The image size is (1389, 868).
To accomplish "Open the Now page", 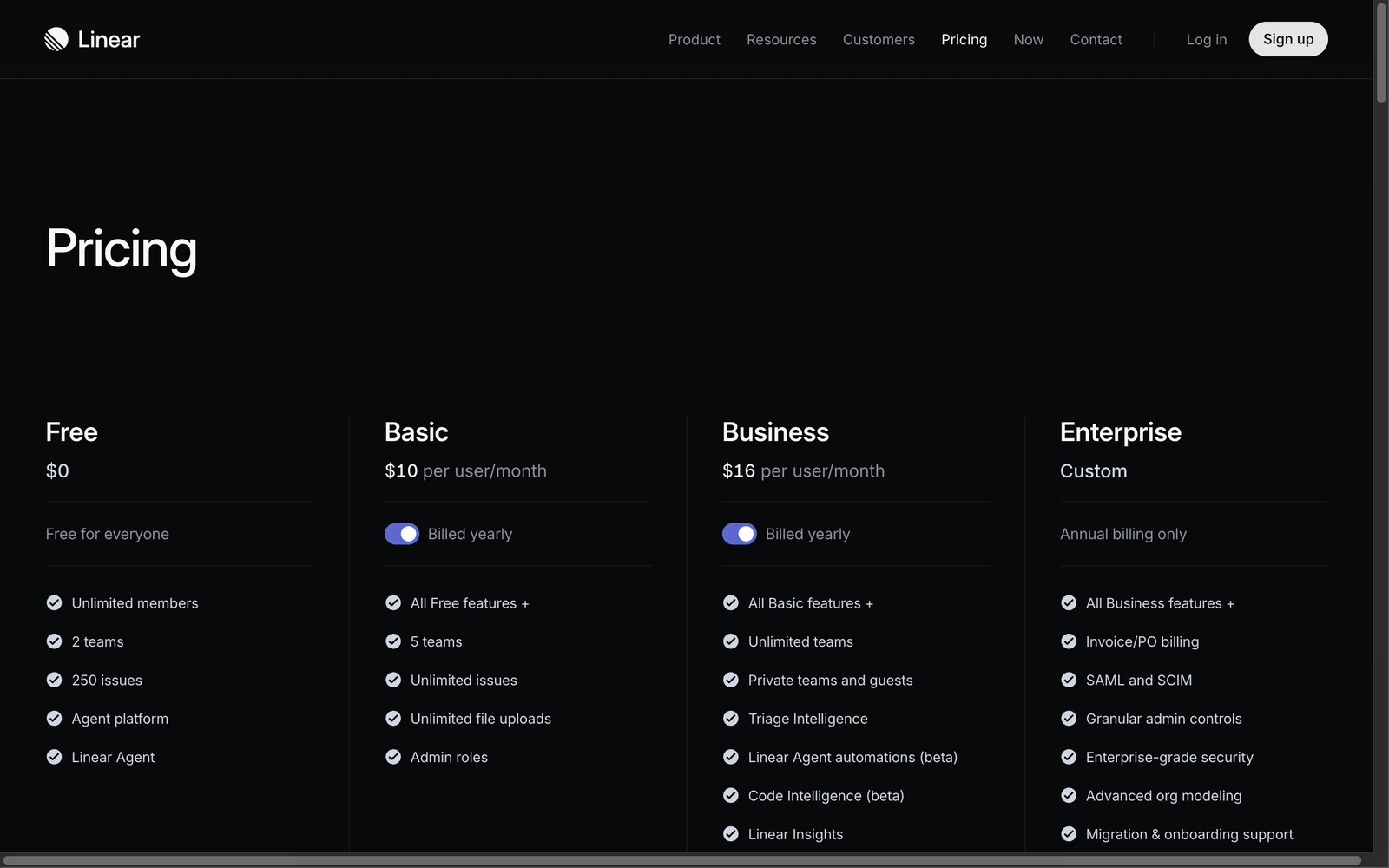I will coord(1029,39).
